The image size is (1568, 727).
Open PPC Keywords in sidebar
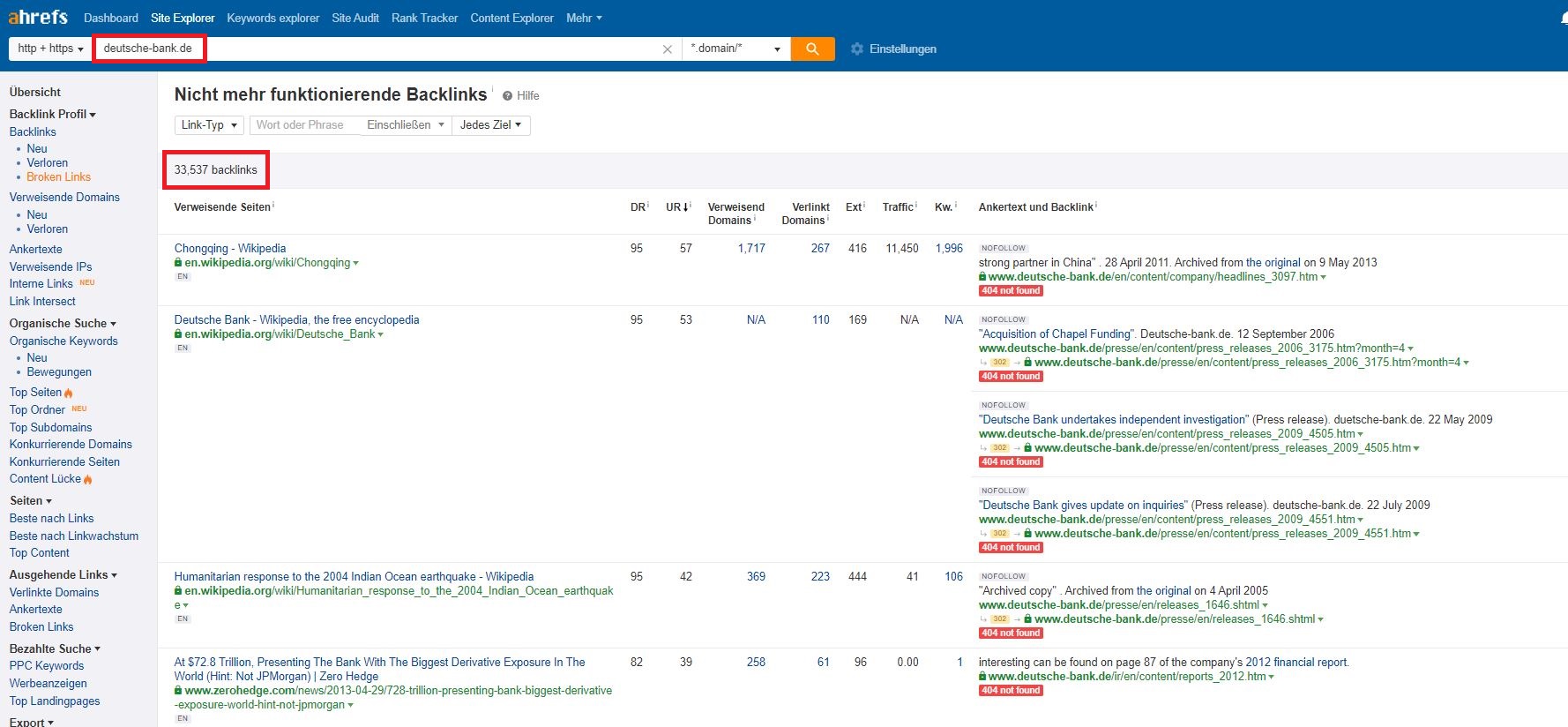(47, 666)
